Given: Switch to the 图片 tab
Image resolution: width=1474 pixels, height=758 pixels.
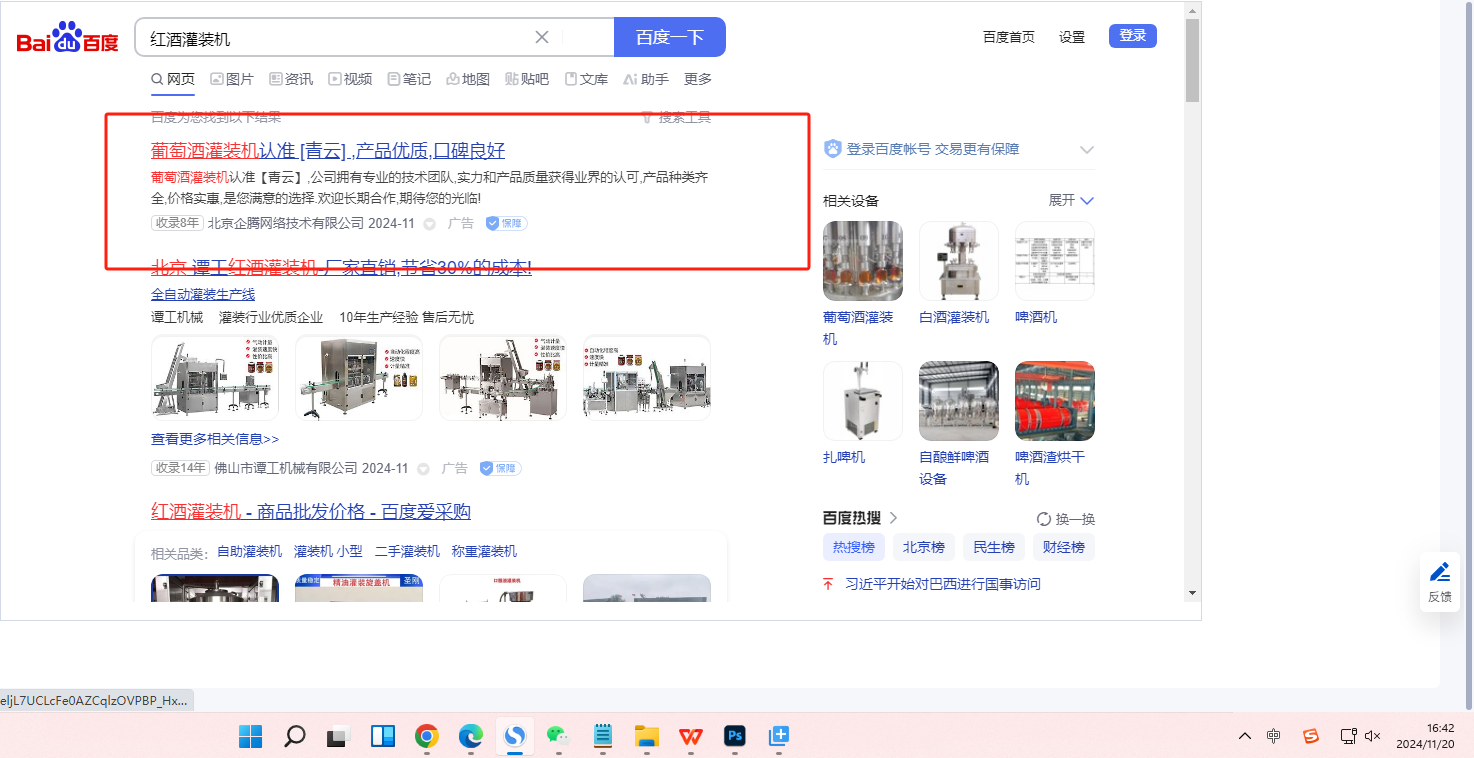Looking at the screenshot, I should 232,79.
